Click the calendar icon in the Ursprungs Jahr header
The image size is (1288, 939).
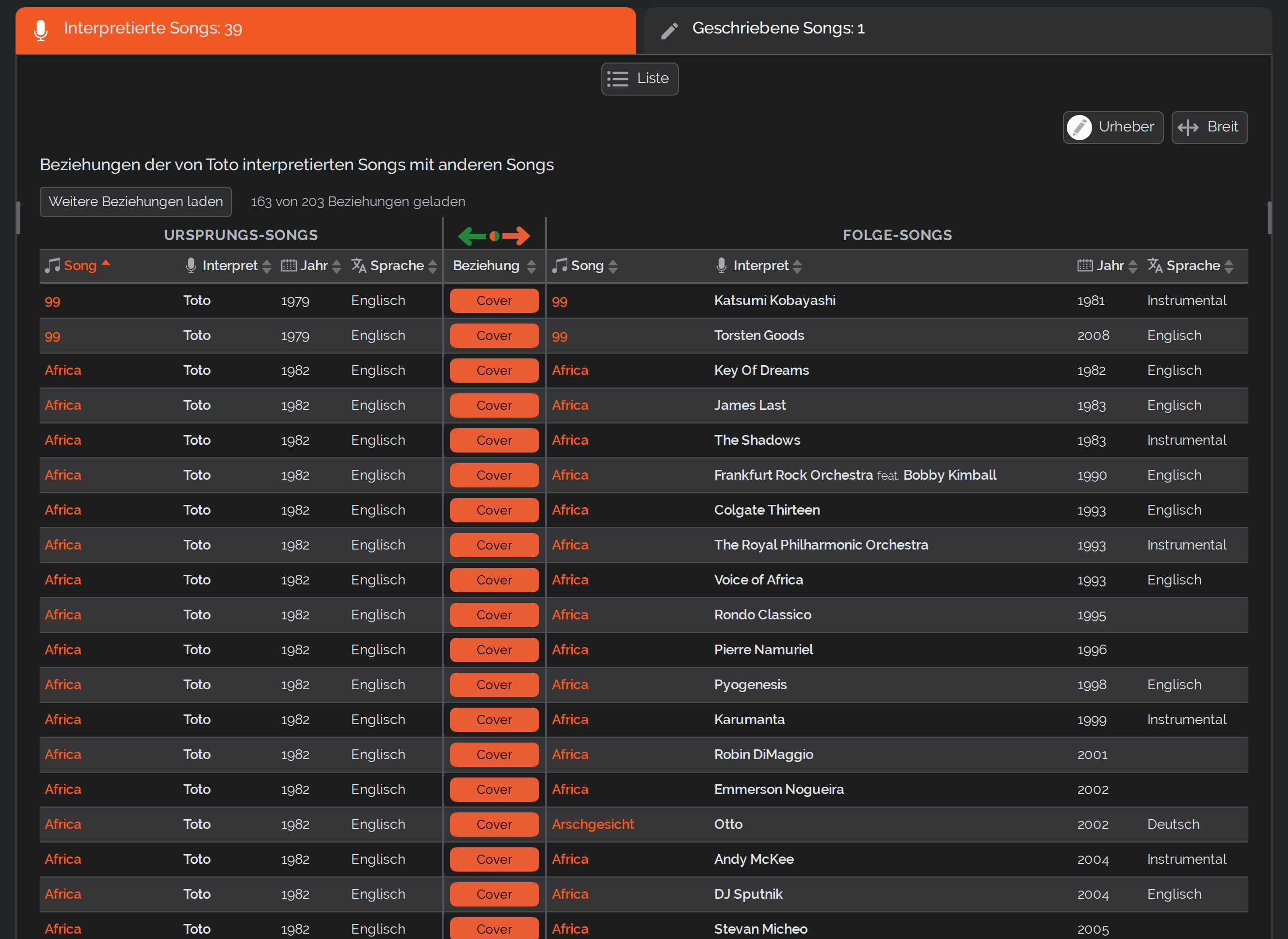[289, 265]
